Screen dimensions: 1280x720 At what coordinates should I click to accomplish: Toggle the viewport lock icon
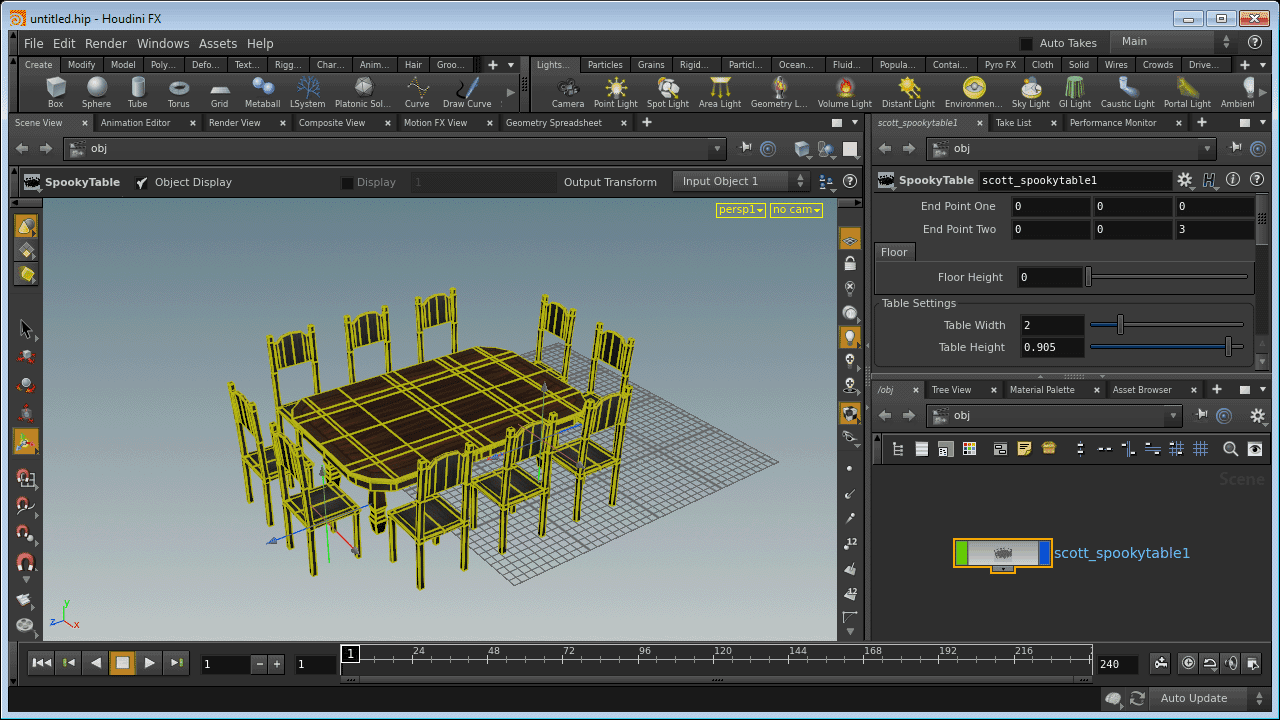click(850, 264)
